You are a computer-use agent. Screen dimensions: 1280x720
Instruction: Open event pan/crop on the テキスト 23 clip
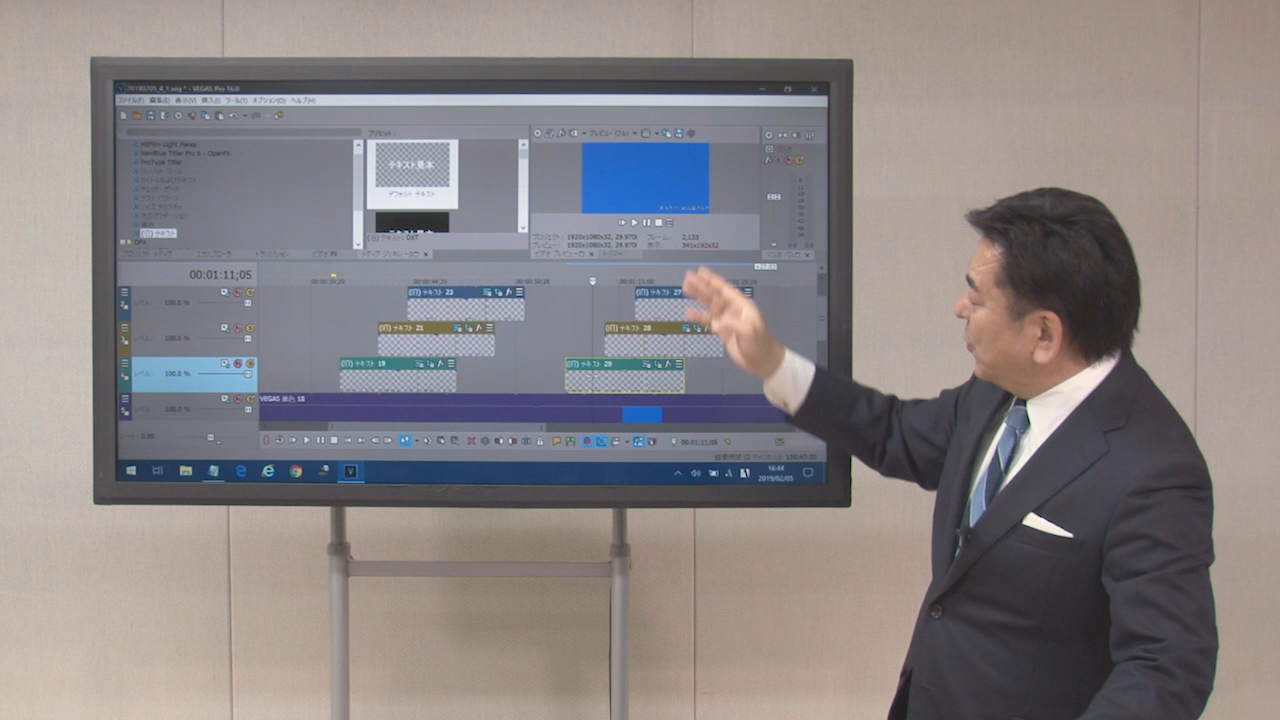coord(487,292)
